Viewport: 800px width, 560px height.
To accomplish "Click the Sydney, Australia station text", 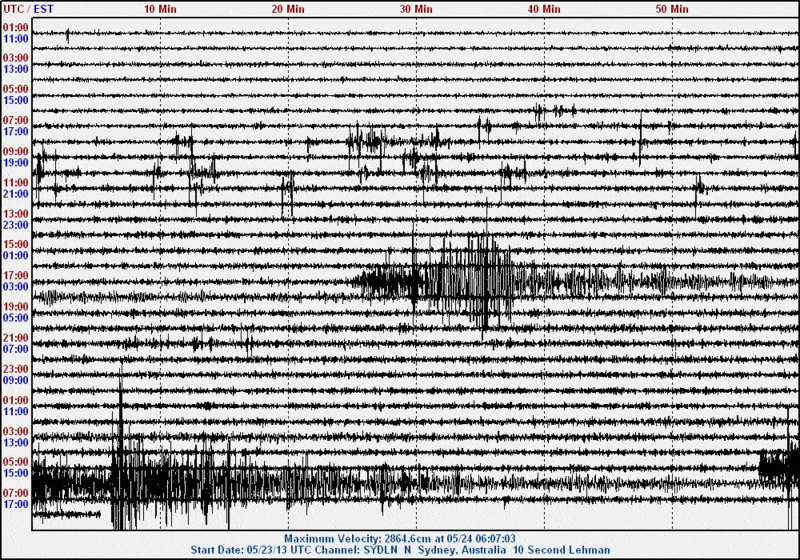I will click(x=462, y=550).
